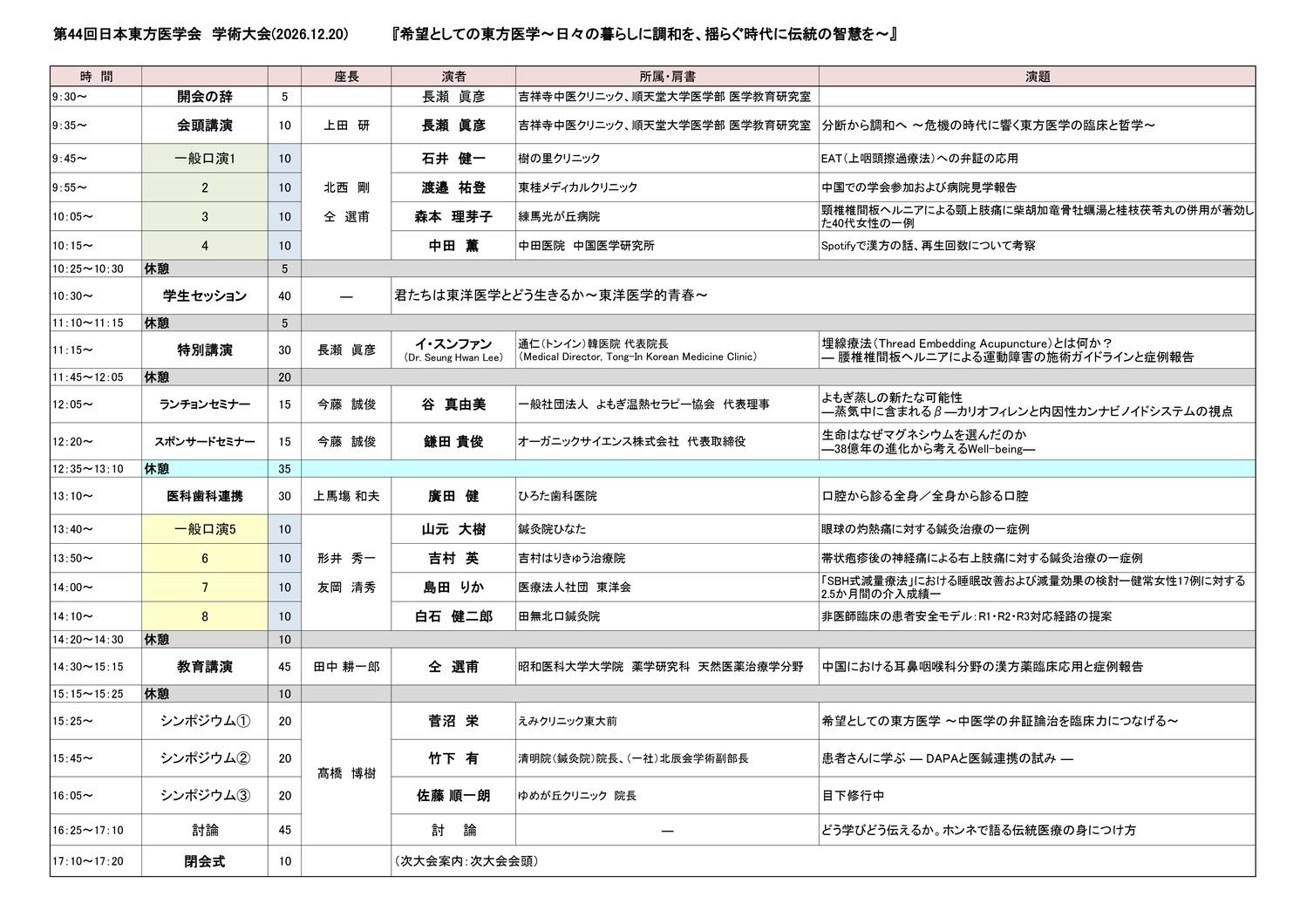Click the 学生セッション cell
This screenshot has height=924, width=1307.
(x=205, y=296)
